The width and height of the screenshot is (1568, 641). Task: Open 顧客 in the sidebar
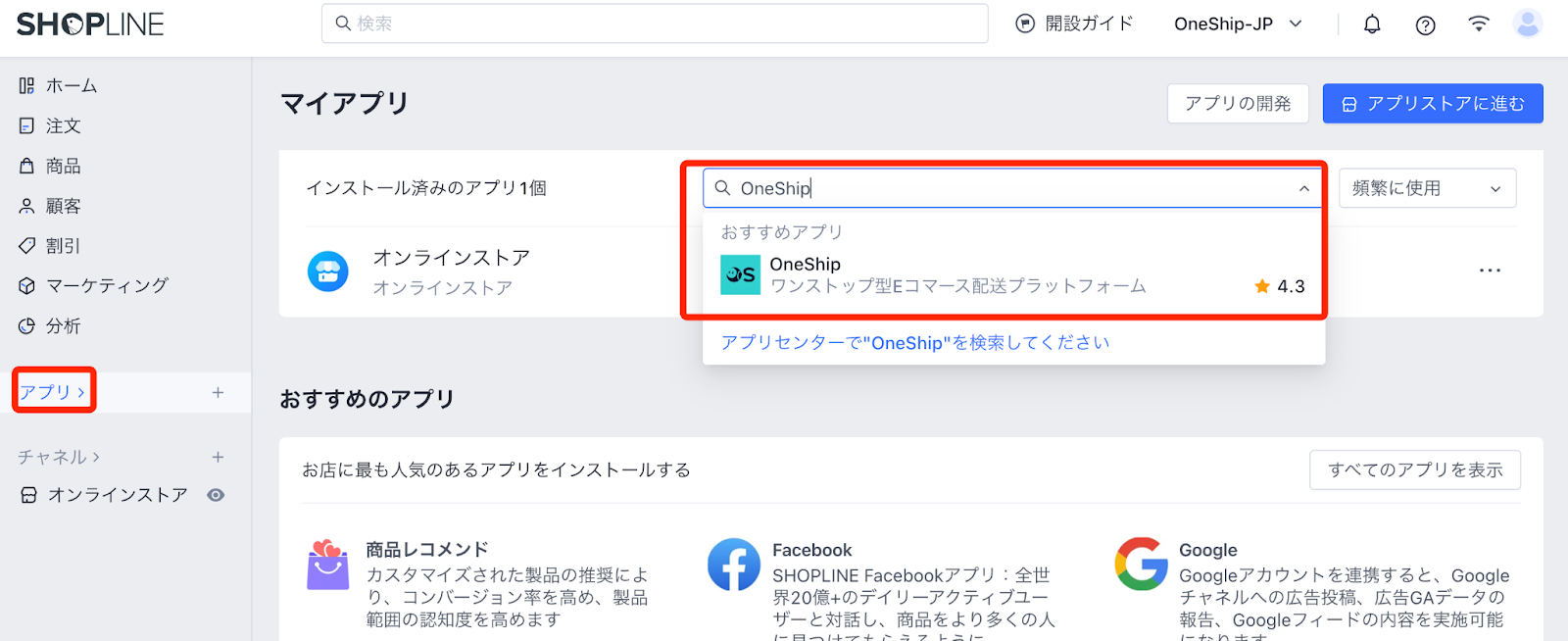[x=50, y=207]
